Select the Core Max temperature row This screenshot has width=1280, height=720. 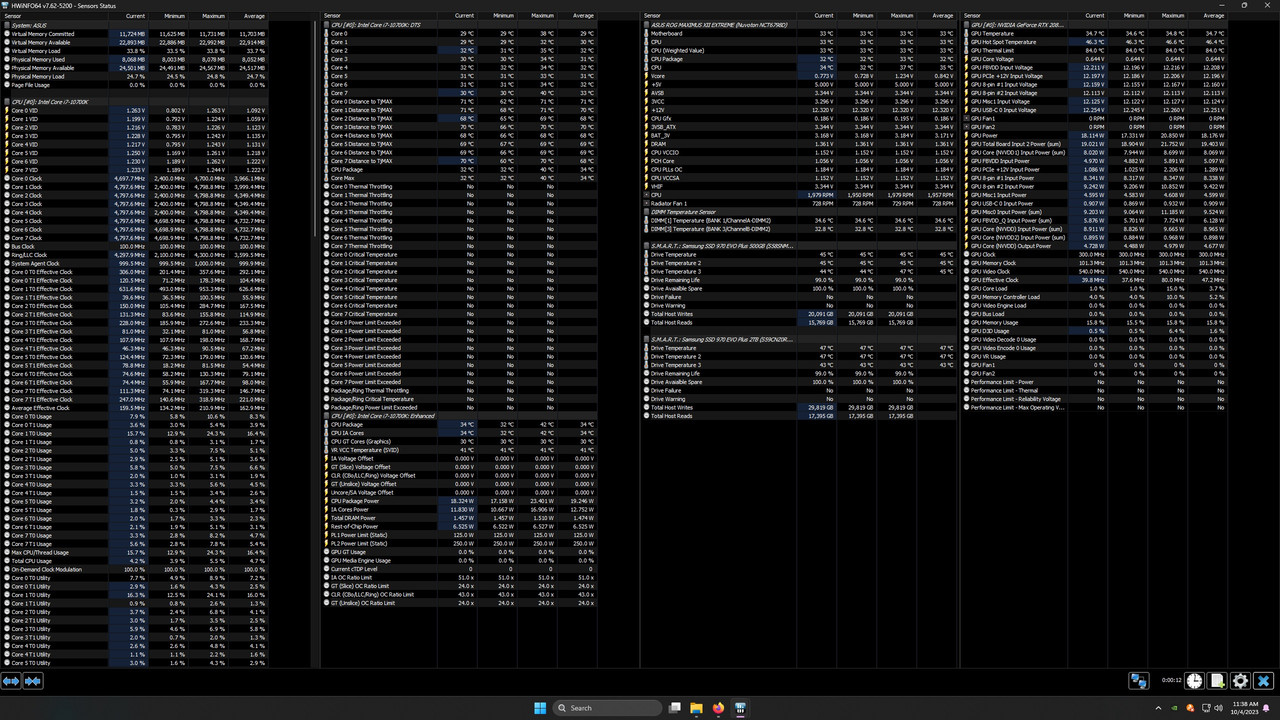[x=459, y=178]
